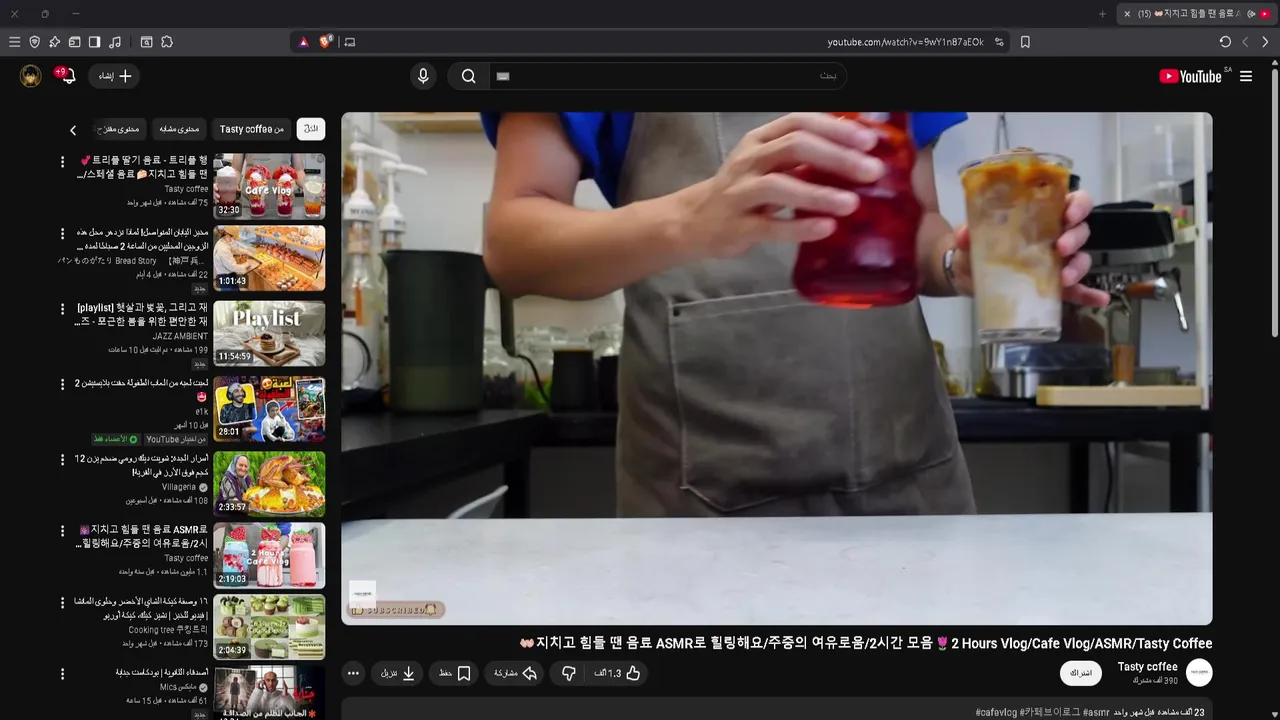This screenshot has width=1280, height=720.
Task: Reload the page
Action: (1225, 42)
